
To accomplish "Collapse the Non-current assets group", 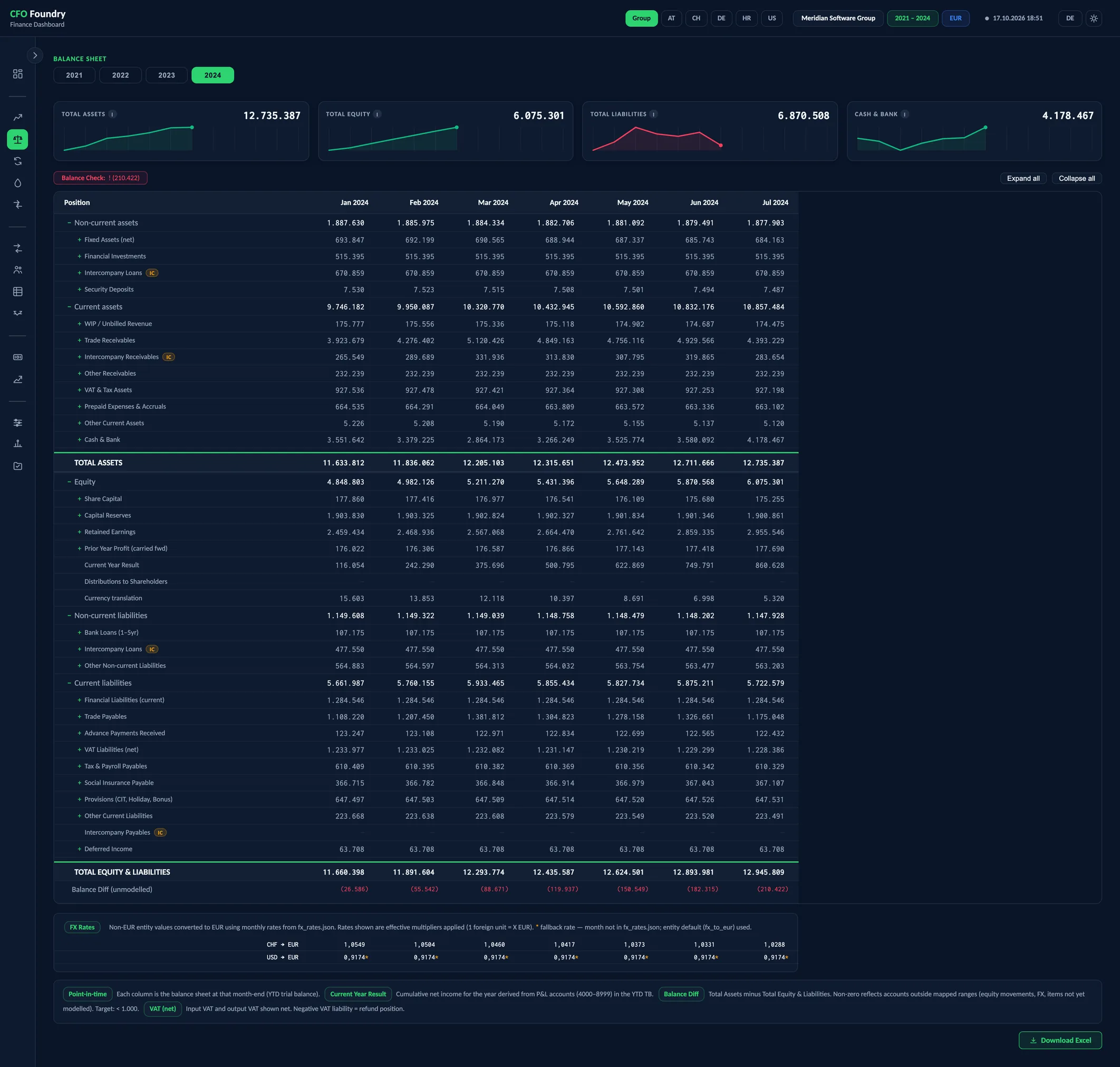I will tap(70, 223).
